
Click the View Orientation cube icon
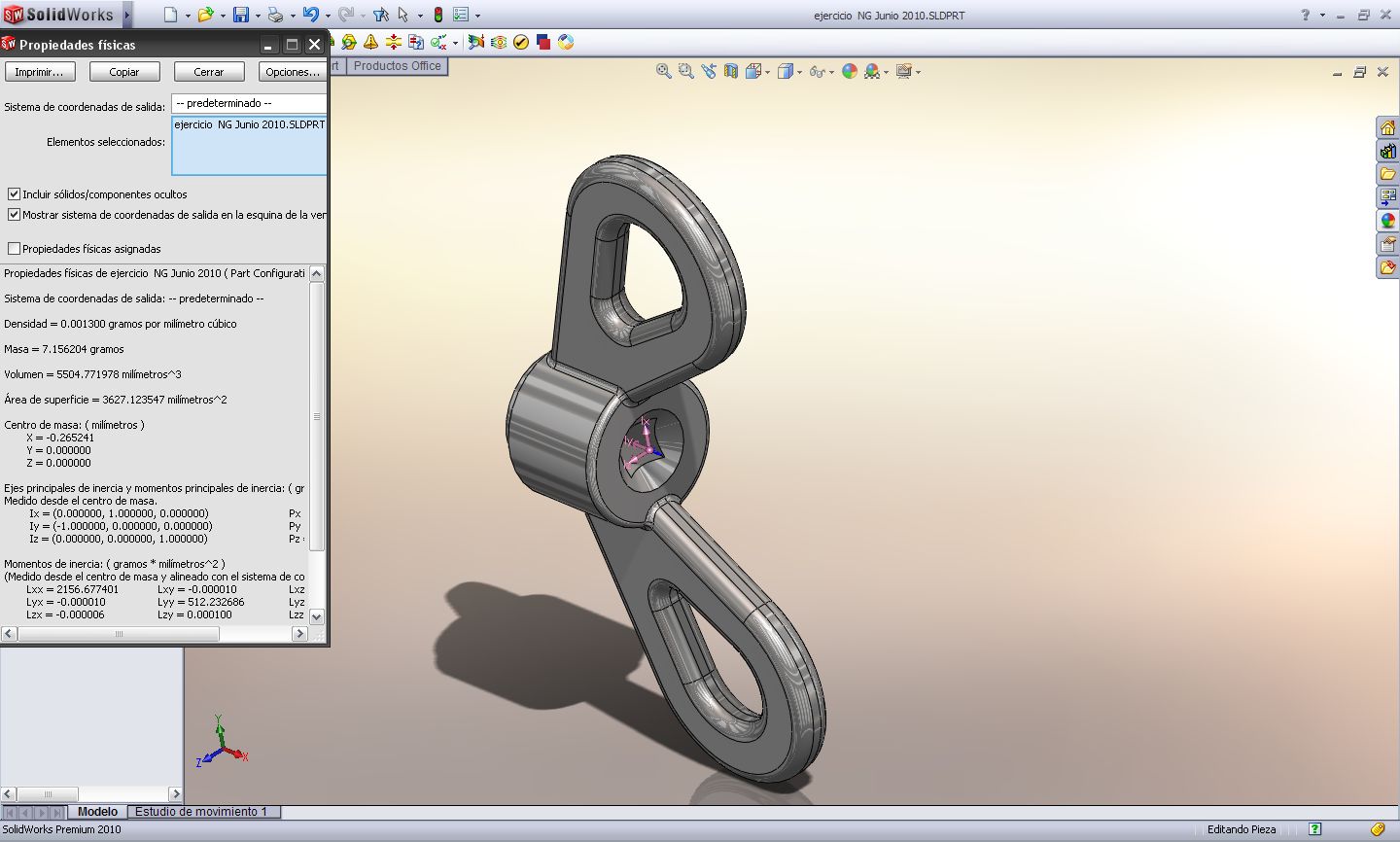pyautogui.click(x=753, y=71)
